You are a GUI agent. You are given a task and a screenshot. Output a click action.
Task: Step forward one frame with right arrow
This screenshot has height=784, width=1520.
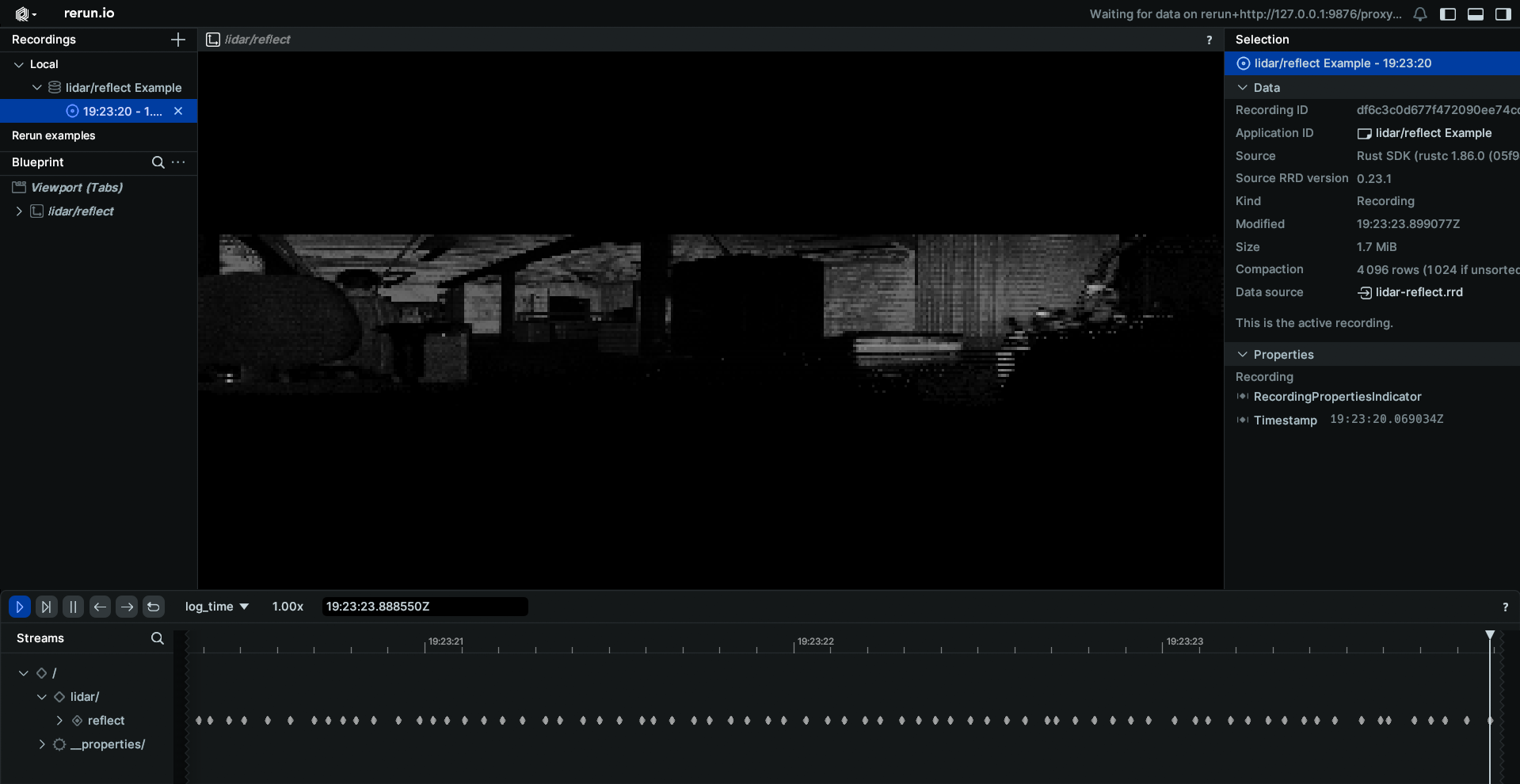coord(127,607)
